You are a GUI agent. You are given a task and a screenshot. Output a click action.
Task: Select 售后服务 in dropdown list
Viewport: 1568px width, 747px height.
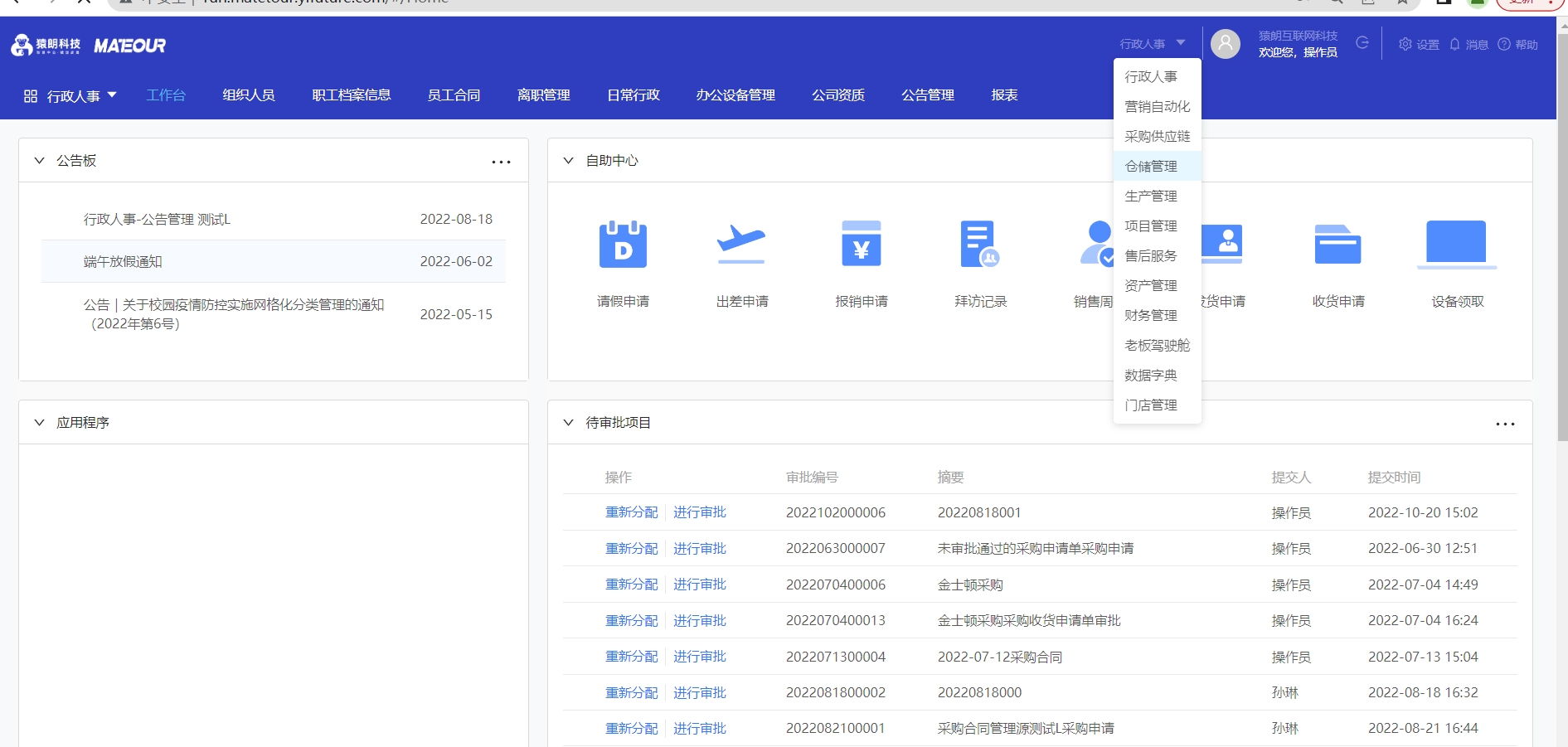pyautogui.click(x=1157, y=255)
